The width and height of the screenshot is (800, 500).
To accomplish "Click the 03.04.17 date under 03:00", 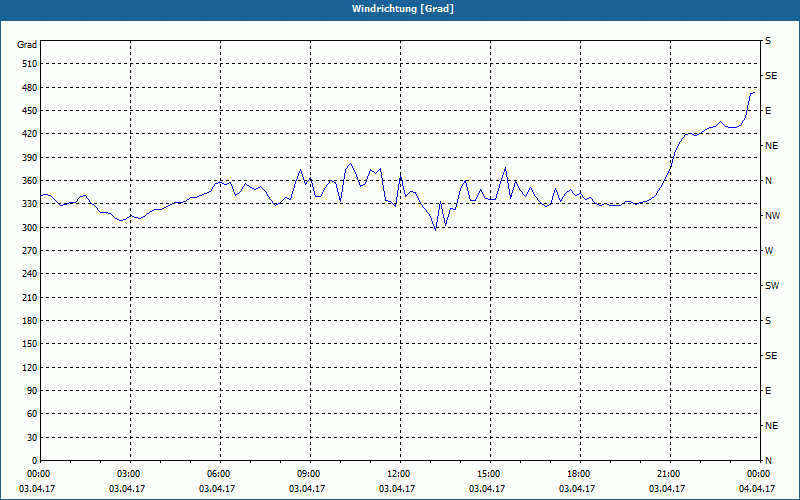I will point(127,489).
